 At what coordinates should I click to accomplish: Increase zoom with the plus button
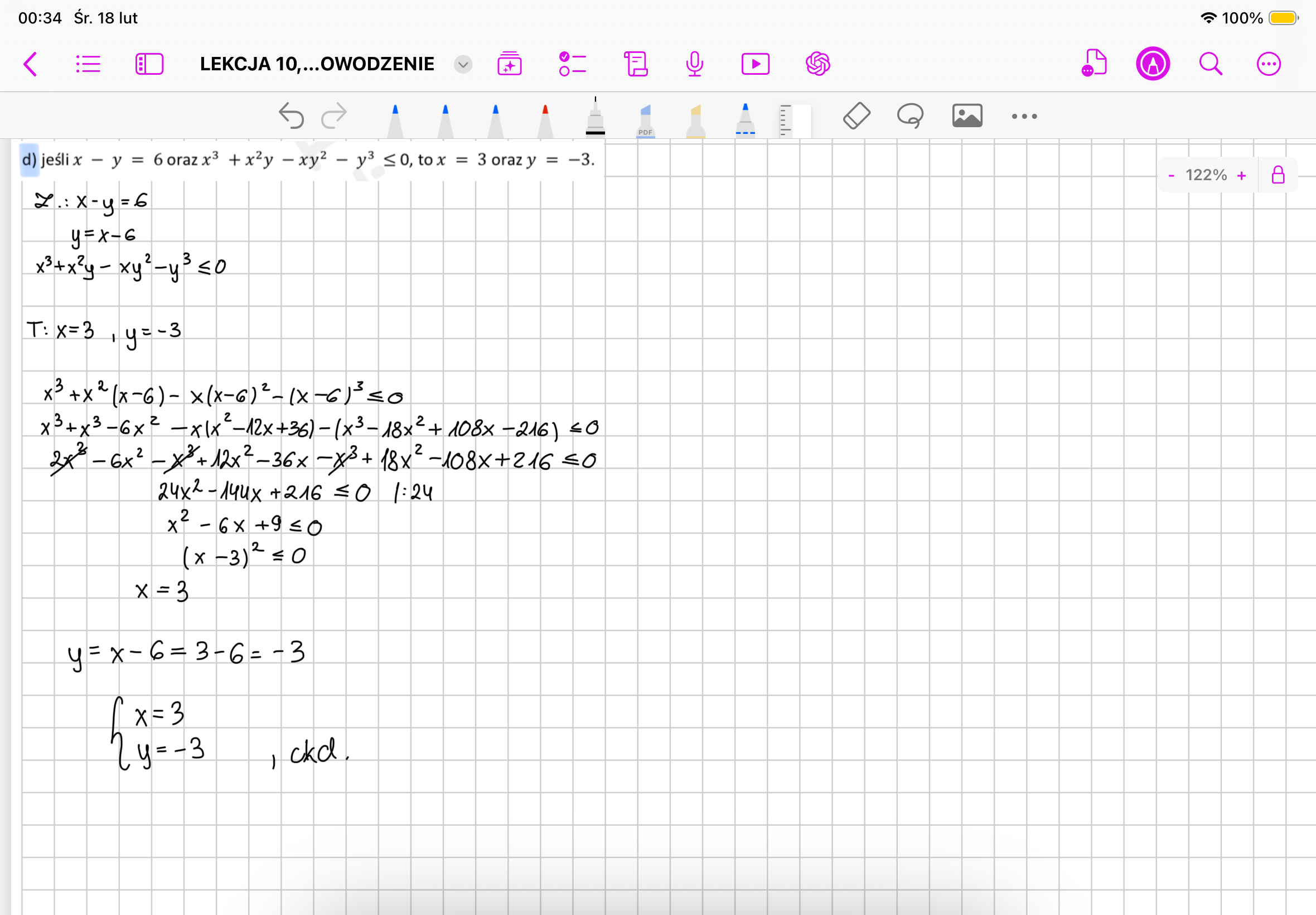[1241, 175]
